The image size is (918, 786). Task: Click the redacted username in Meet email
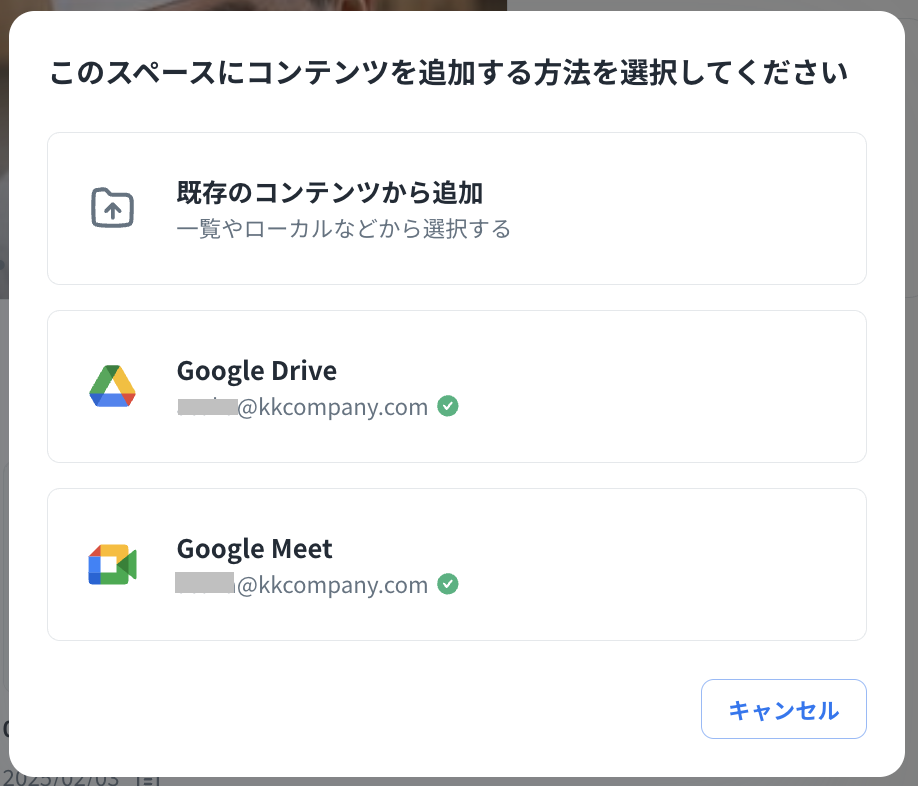(x=205, y=584)
